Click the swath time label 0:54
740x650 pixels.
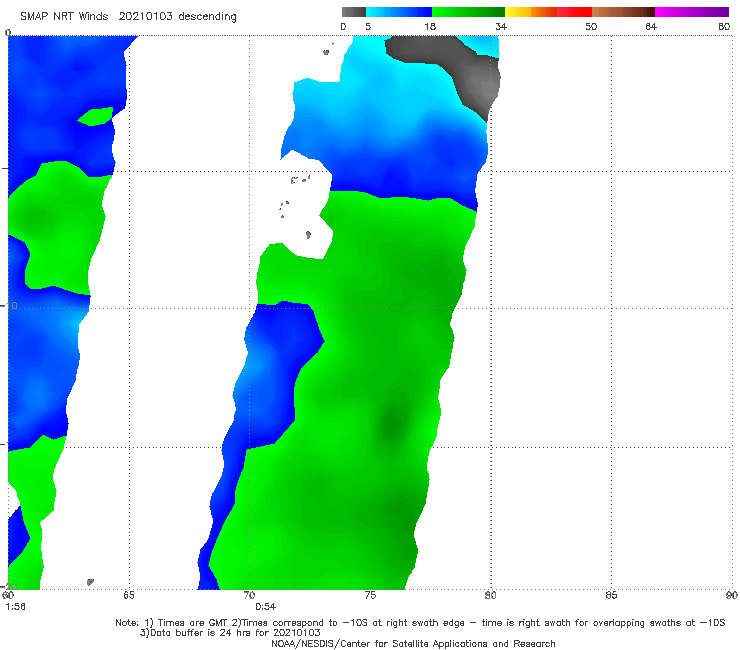pos(266,607)
